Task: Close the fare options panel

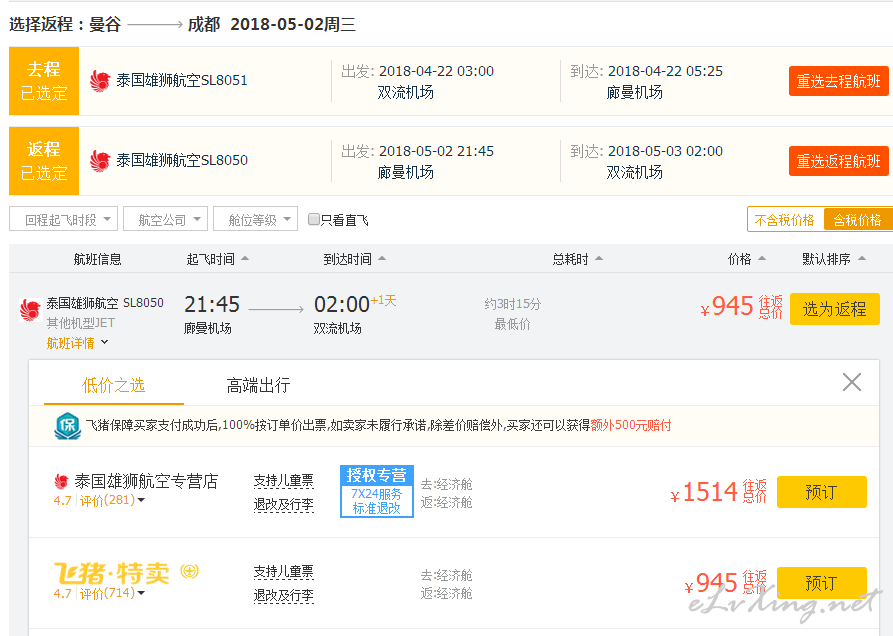Action: [x=851, y=382]
